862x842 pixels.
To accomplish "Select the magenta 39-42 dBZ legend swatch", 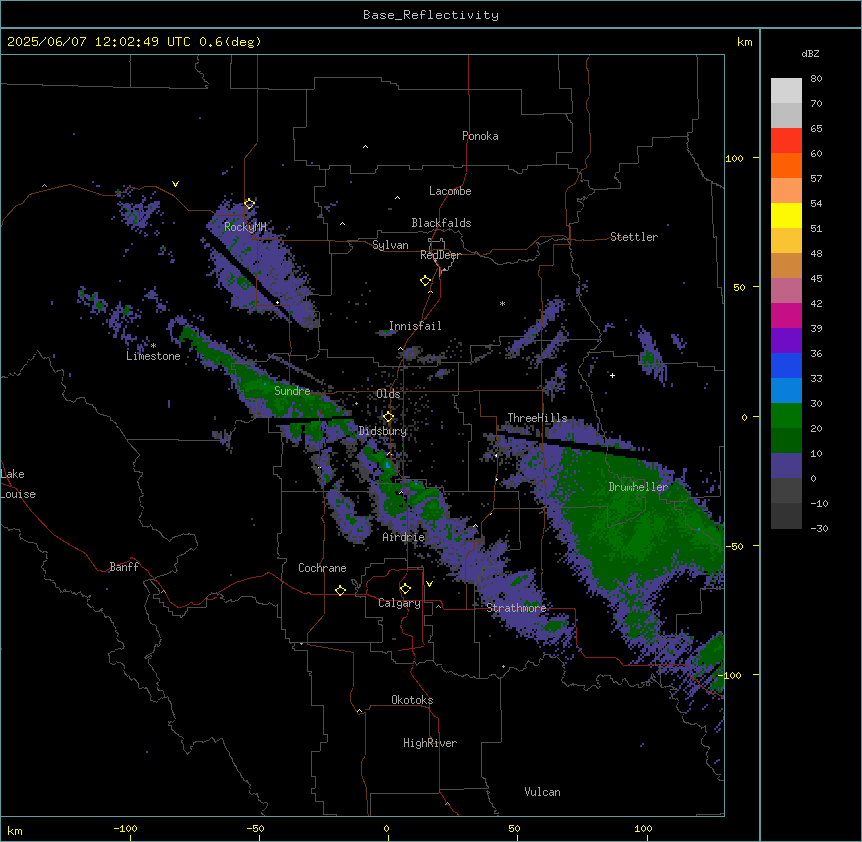I will tap(786, 315).
